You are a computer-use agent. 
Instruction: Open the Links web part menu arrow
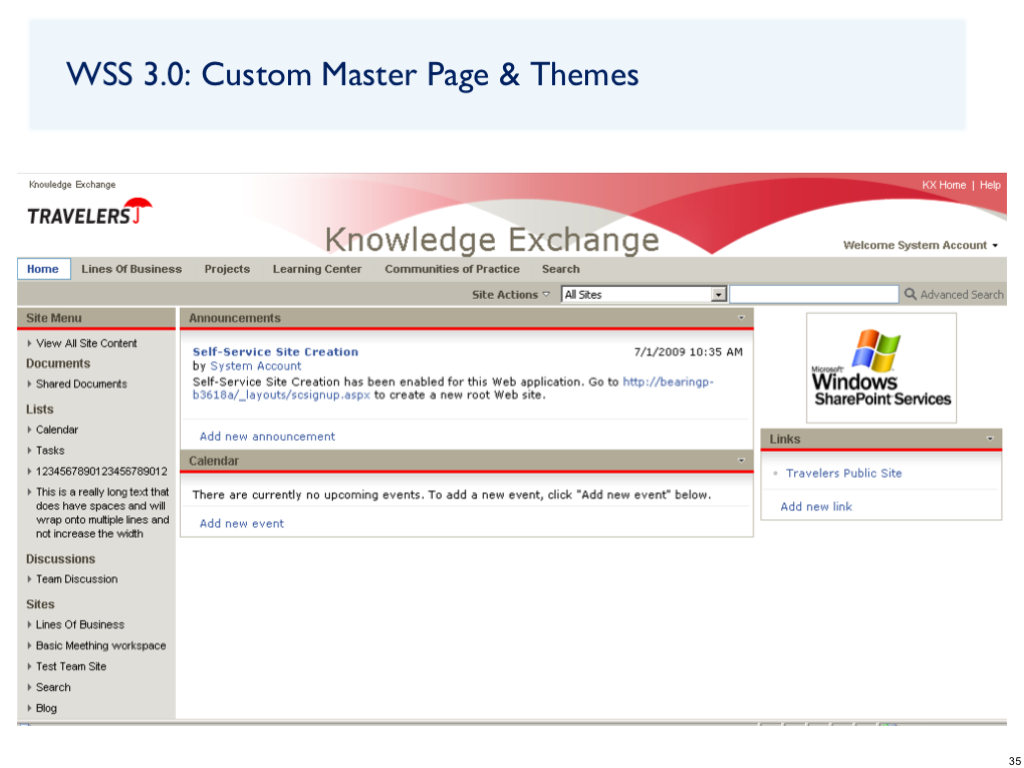990,439
